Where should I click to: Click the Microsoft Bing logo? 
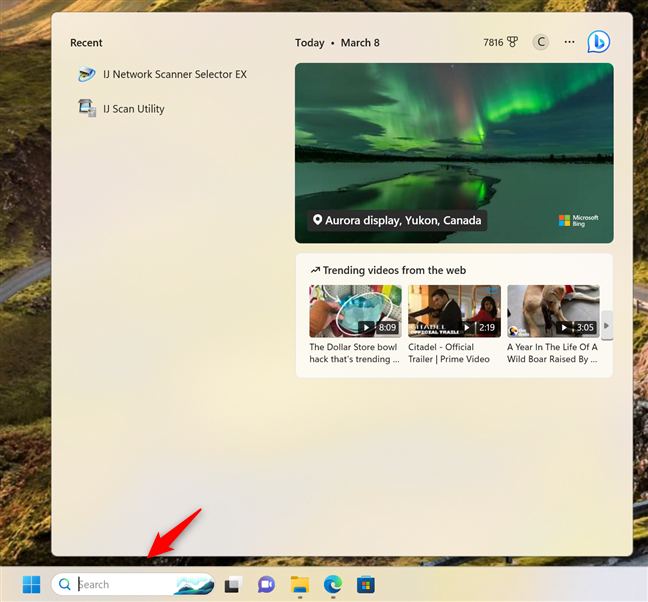tap(578, 221)
